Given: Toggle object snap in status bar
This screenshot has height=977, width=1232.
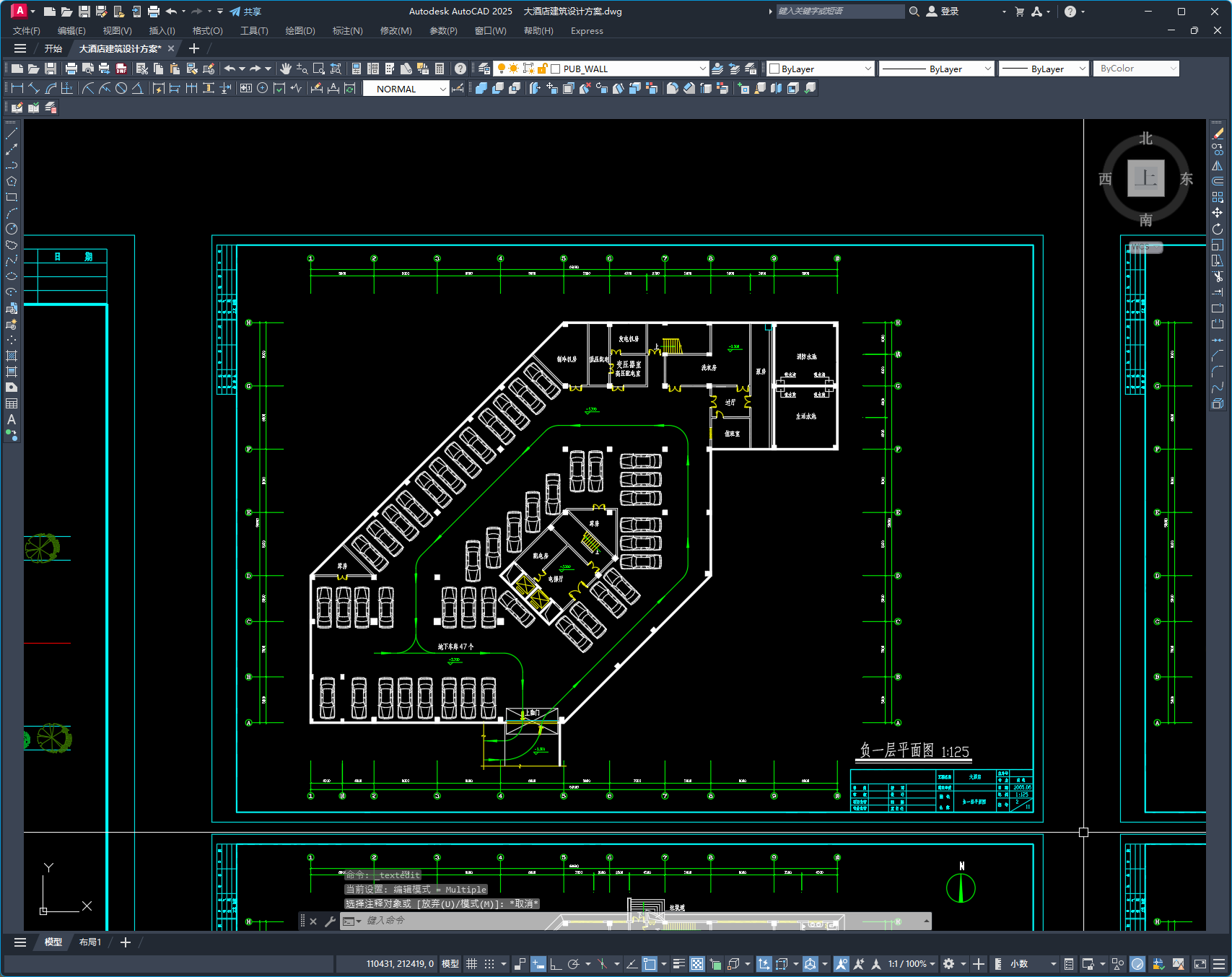Looking at the screenshot, I should point(650,964).
